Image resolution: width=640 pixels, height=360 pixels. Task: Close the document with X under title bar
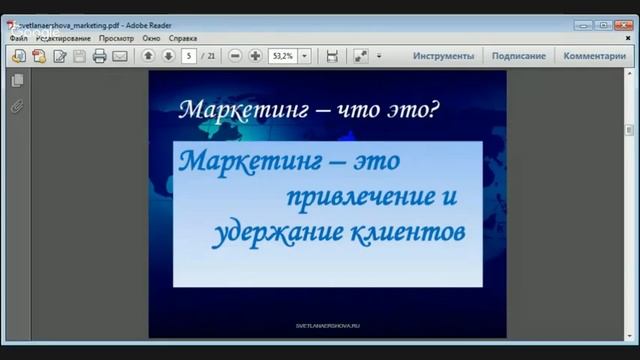click(x=628, y=38)
